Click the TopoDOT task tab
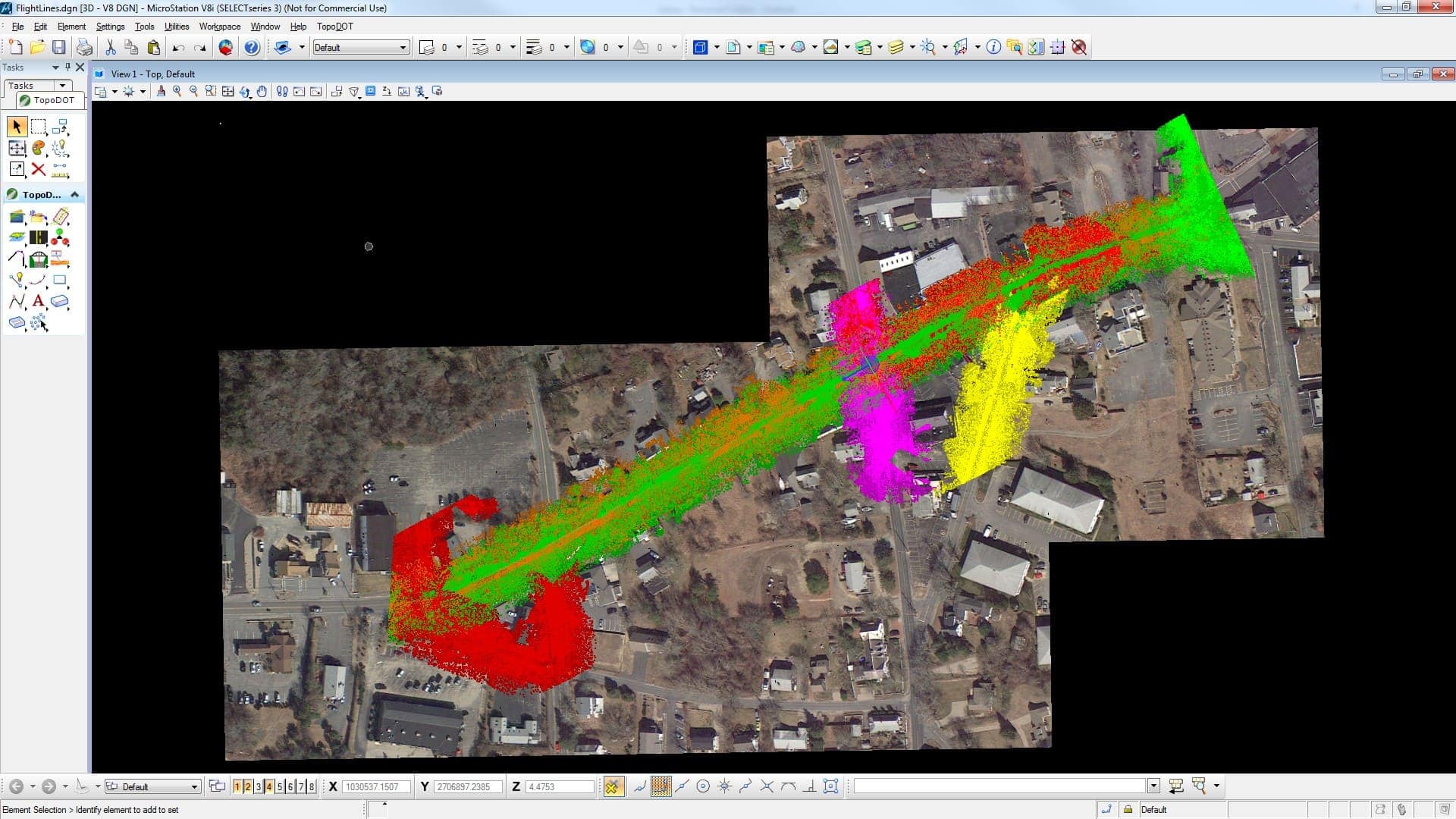Image resolution: width=1456 pixels, height=819 pixels. coord(47,100)
